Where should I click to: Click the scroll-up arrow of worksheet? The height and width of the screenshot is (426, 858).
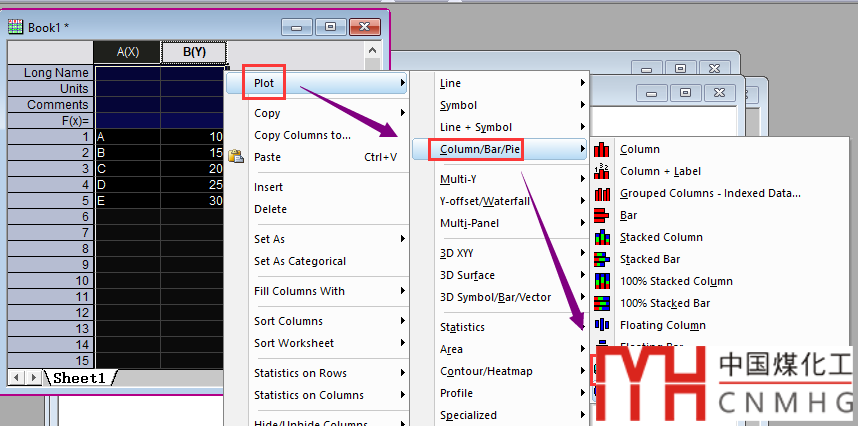point(373,50)
